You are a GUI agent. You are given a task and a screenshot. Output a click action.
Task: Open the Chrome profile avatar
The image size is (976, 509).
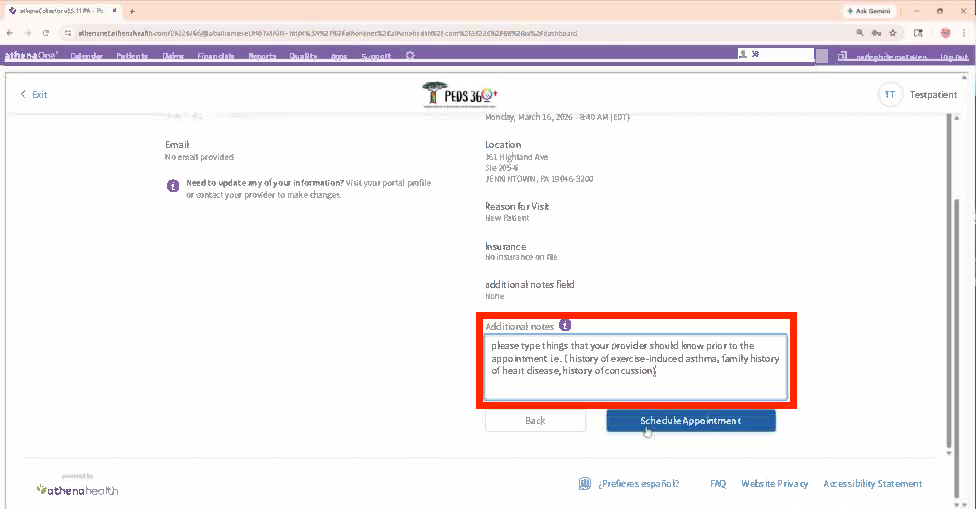(946, 33)
